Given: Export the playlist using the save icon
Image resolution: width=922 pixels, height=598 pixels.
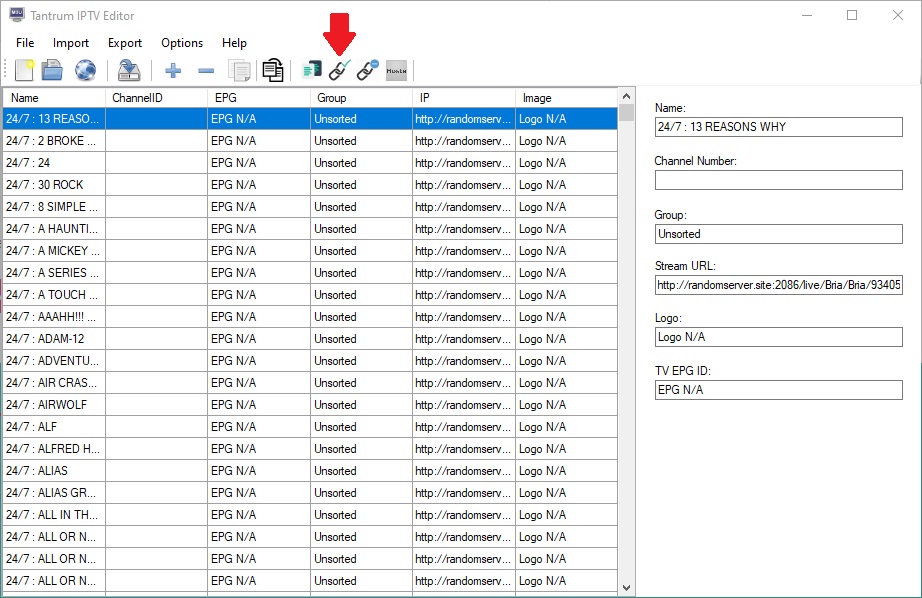Looking at the screenshot, I should click(129, 70).
